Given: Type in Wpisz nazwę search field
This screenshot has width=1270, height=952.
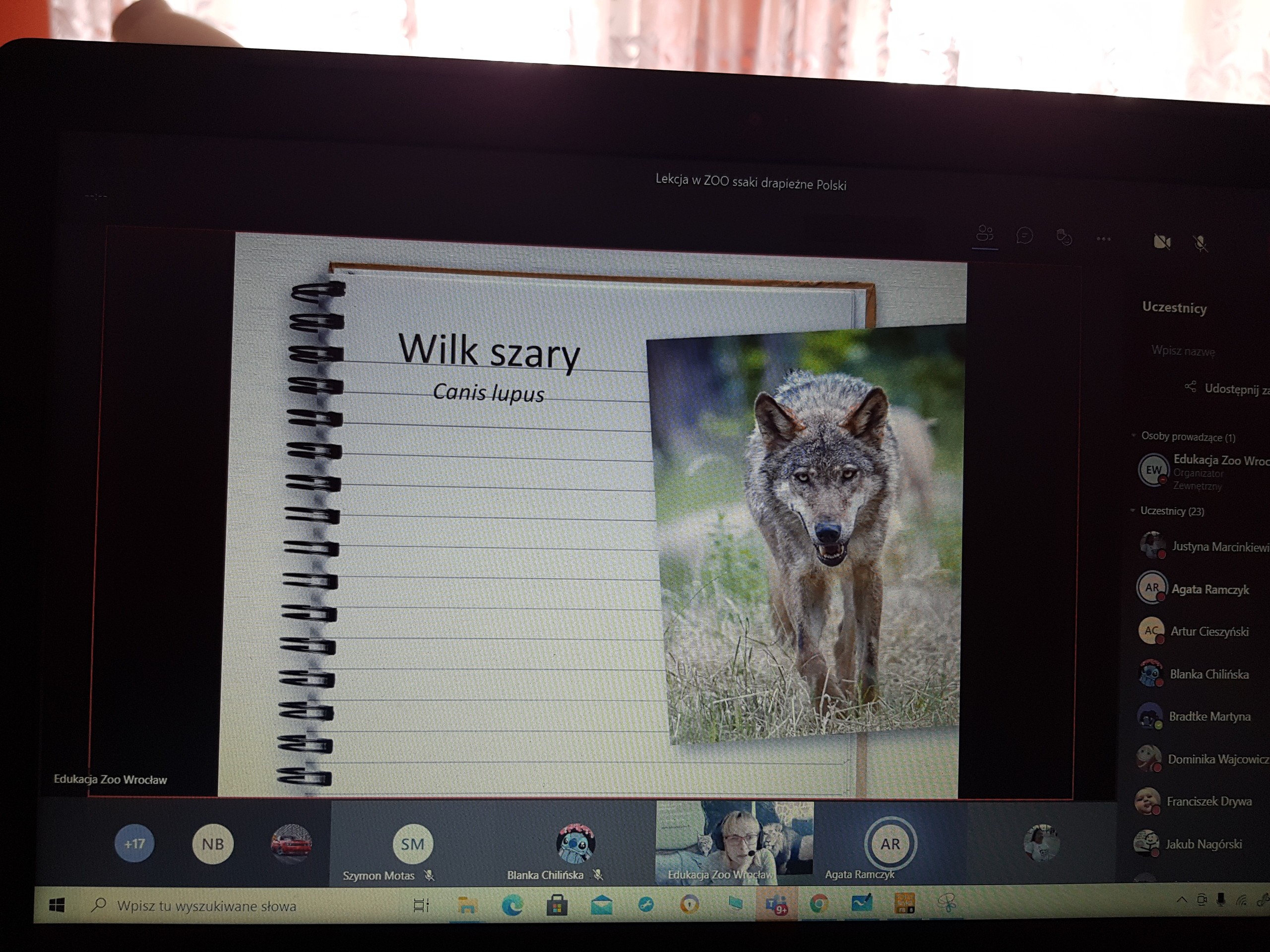Looking at the screenshot, I should point(1184,351).
